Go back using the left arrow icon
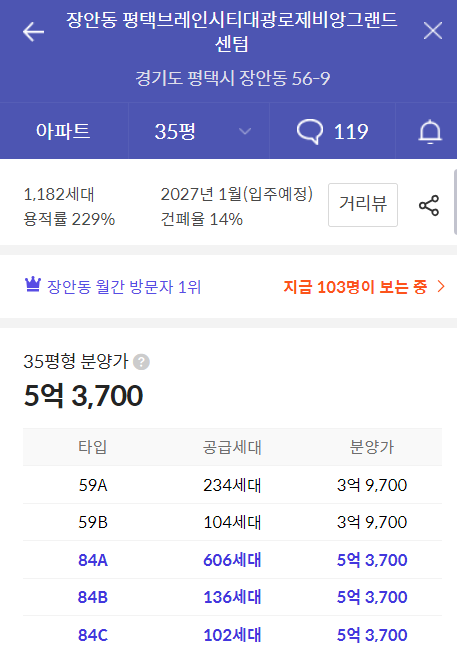 tap(33, 32)
